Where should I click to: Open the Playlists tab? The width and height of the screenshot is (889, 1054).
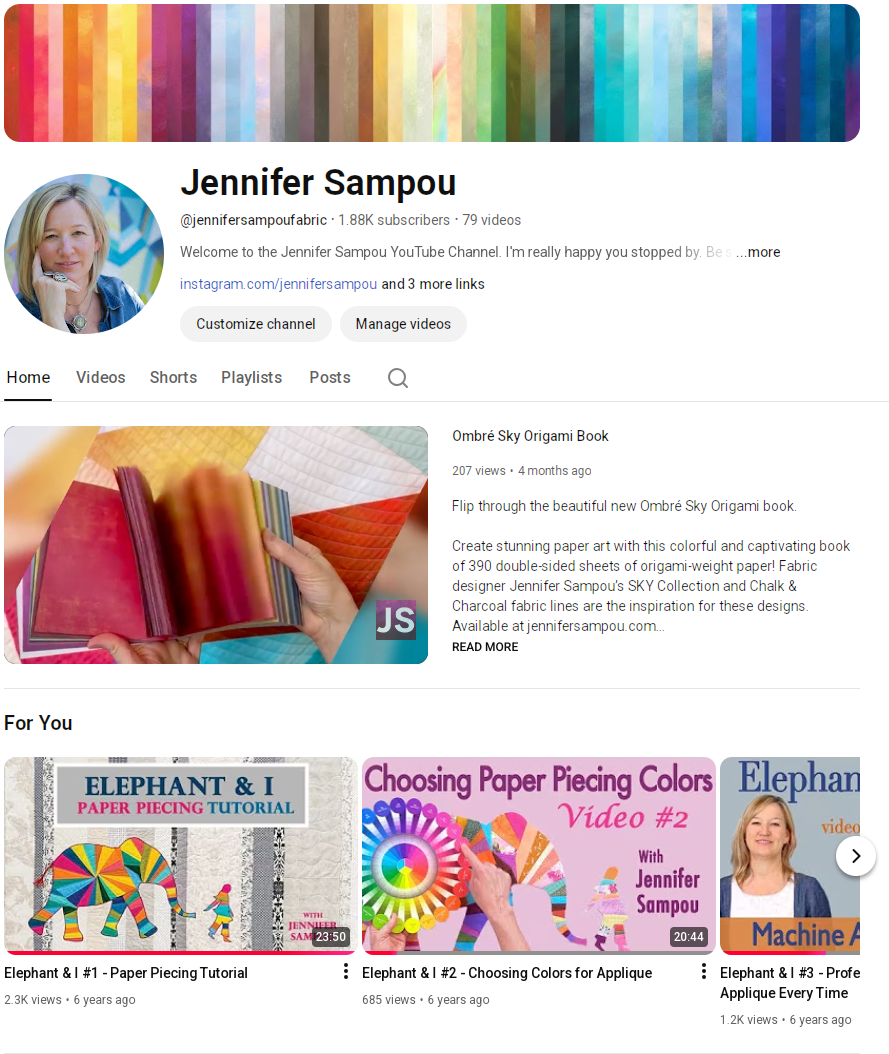coord(251,377)
